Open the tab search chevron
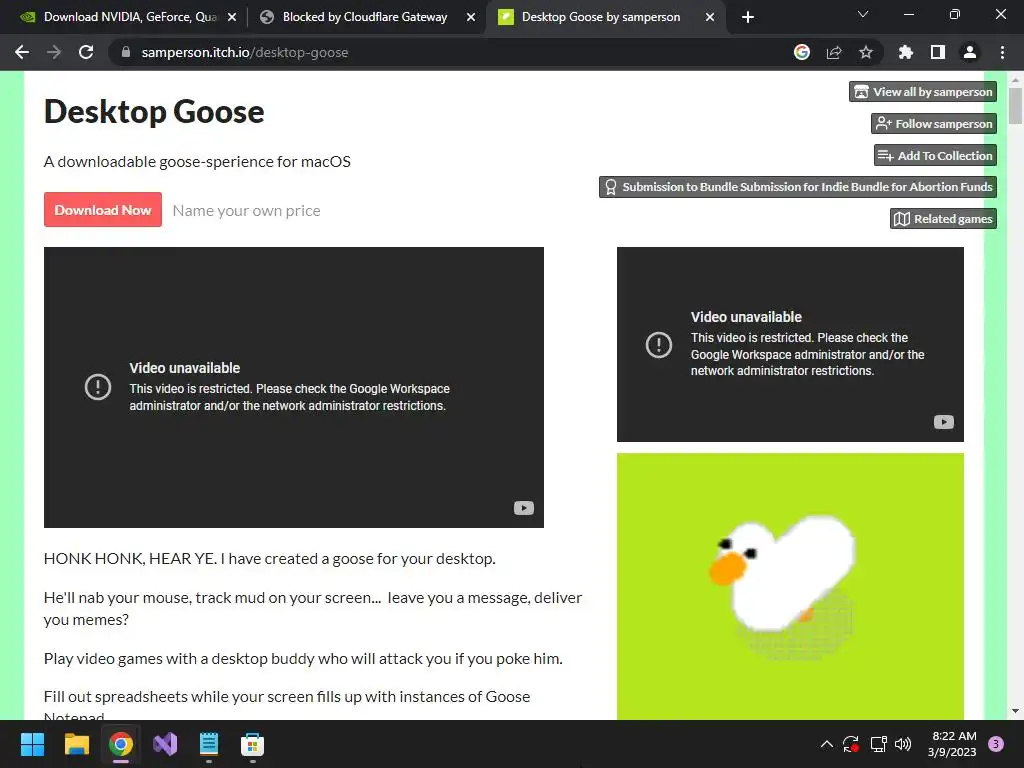The width and height of the screenshot is (1024, 768). pos(863,14)
